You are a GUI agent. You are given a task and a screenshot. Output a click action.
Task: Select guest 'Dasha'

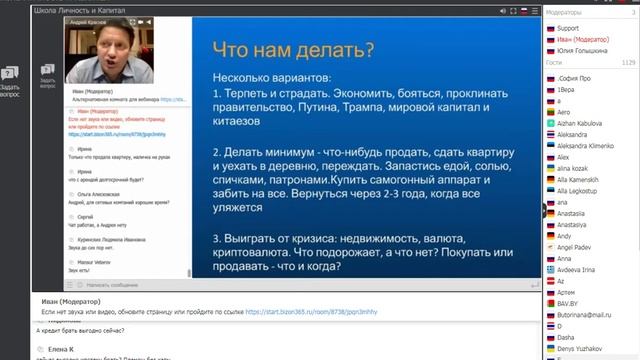(565, 338)
